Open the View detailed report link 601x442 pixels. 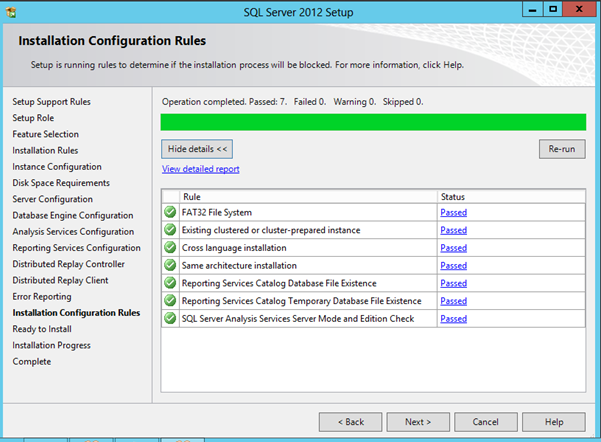200,170
